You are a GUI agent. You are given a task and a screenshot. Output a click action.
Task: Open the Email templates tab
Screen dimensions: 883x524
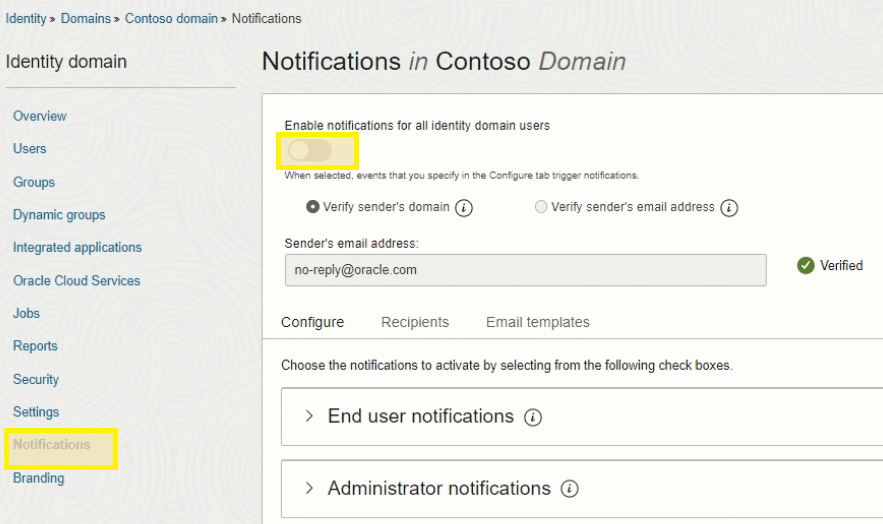[538, 322]
